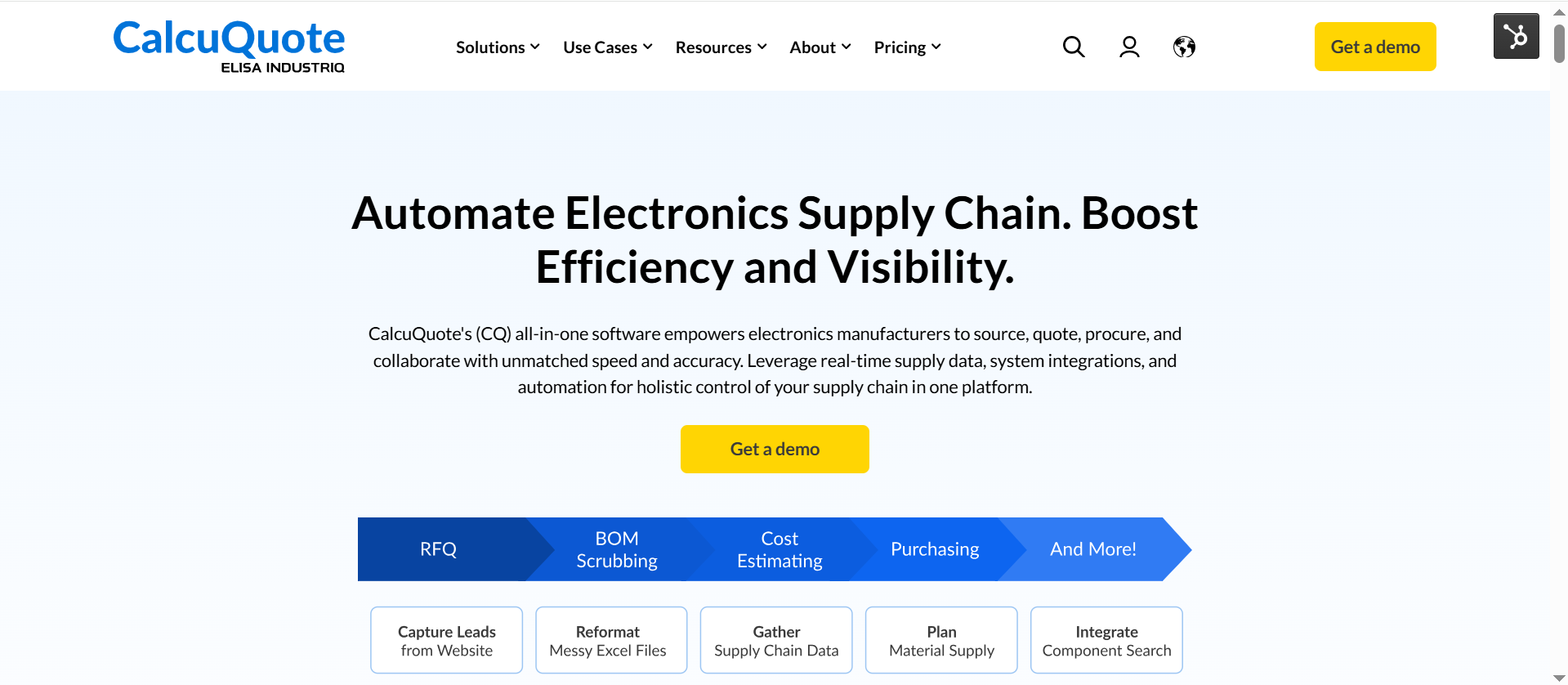Open Capture Leads from Website card
This screenshot has height=685, width=1568.
446,640
